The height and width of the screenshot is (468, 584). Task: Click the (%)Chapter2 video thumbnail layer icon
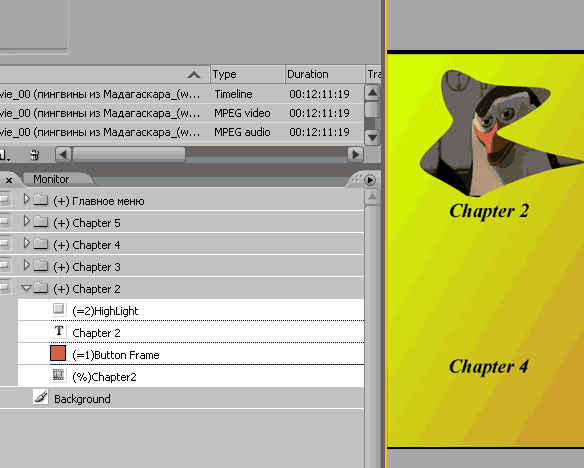click(58, 375)
